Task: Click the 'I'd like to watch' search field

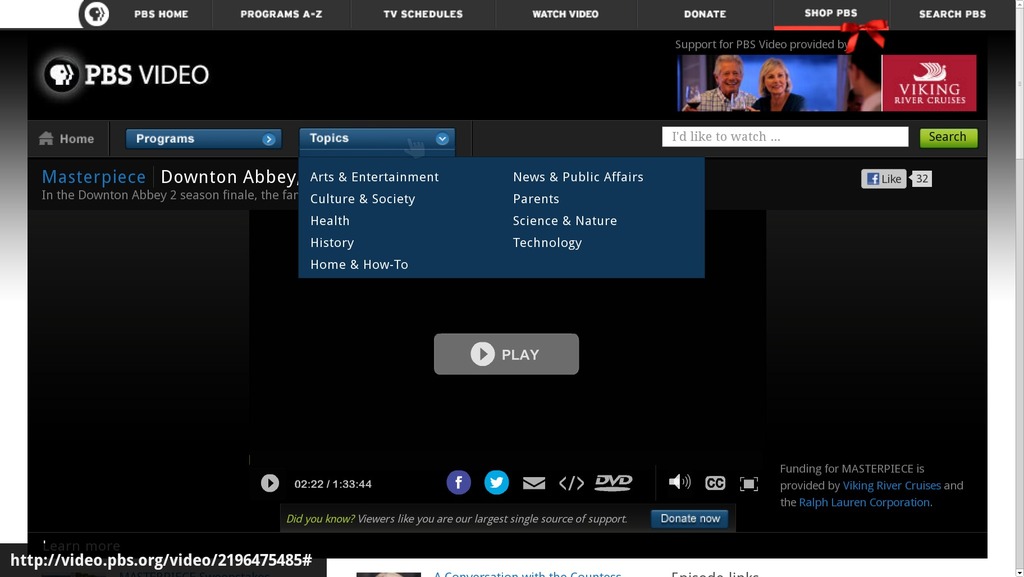Action: click(785, 137)
